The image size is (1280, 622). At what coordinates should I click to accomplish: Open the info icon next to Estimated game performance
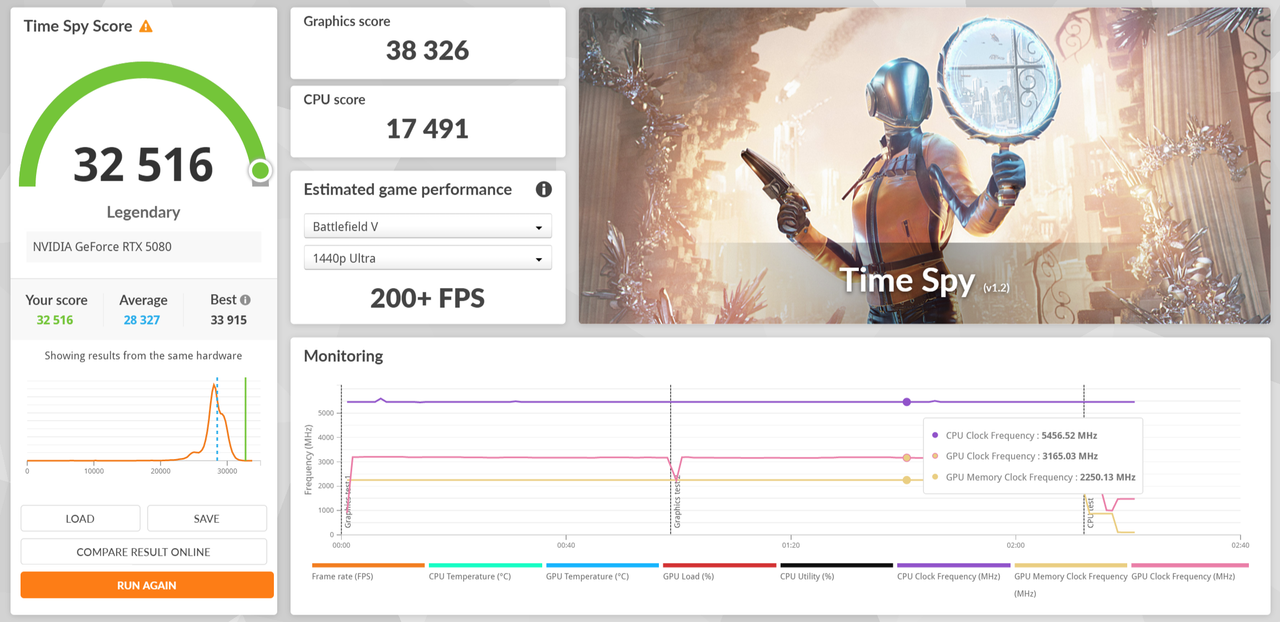tap(543, 189)
